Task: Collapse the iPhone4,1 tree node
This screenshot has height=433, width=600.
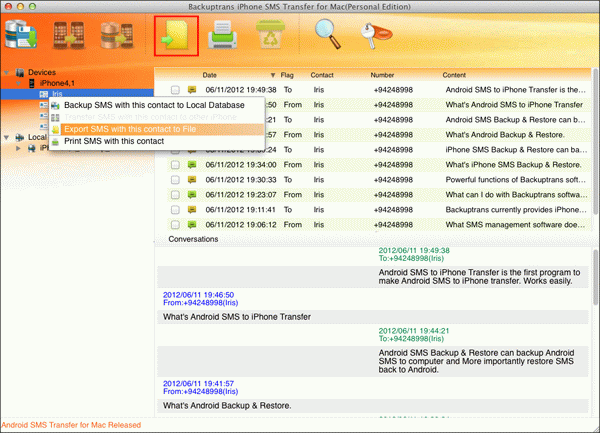Action: tap(18, 83)
